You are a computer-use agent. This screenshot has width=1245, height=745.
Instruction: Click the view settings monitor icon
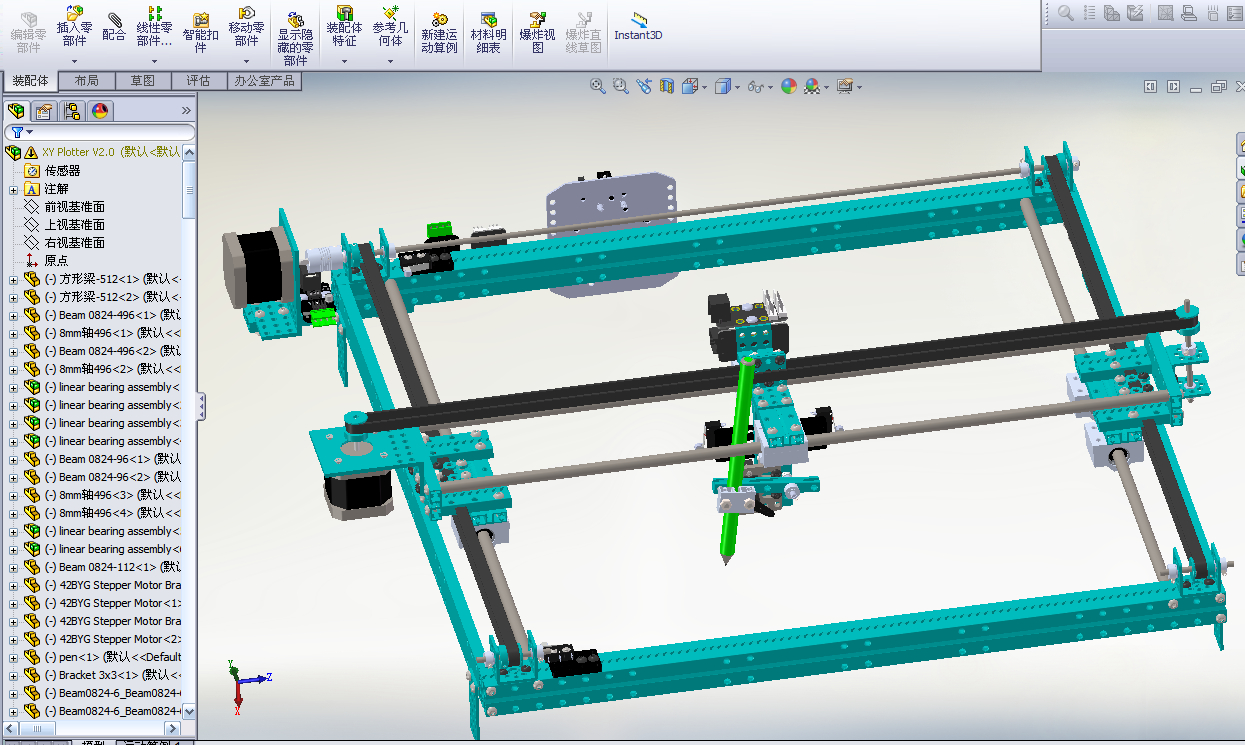point(845,86)
